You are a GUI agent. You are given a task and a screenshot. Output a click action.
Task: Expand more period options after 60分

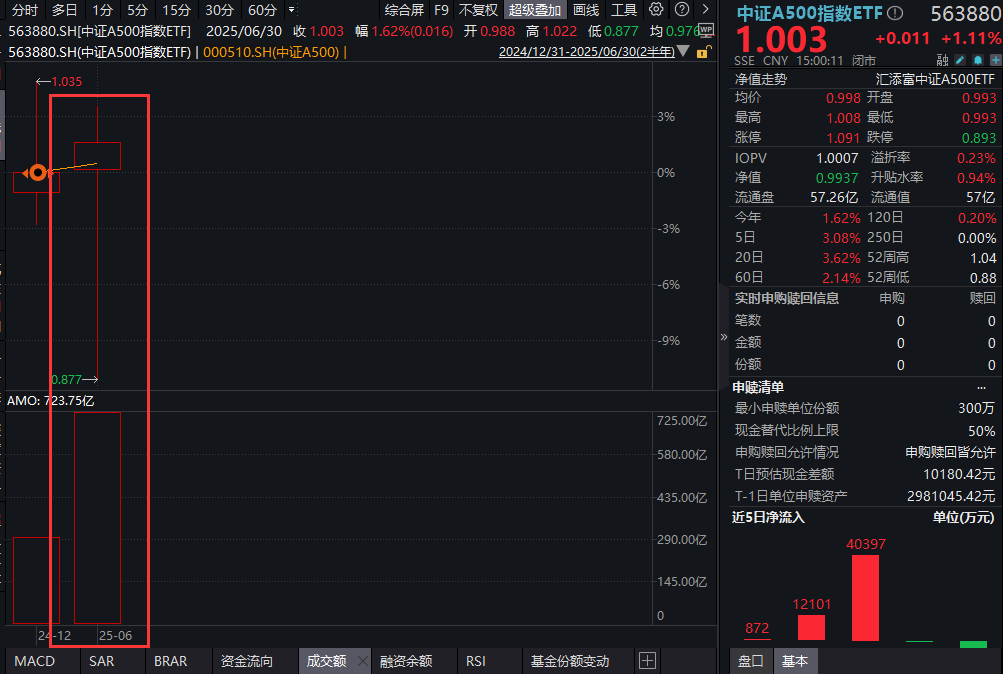pyautogui.click(x=291, y=10)
